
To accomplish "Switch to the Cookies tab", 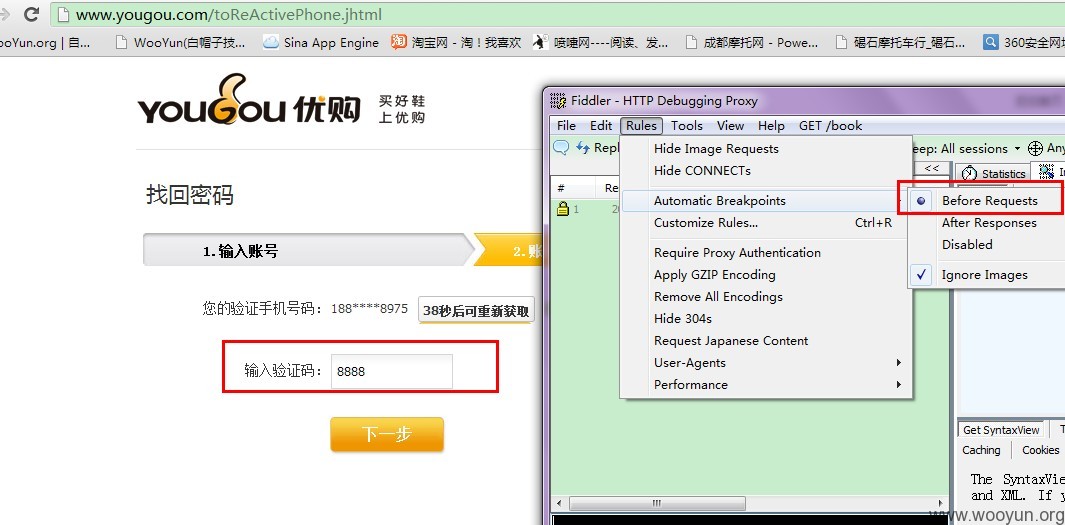I will (x=1040, y=450).
